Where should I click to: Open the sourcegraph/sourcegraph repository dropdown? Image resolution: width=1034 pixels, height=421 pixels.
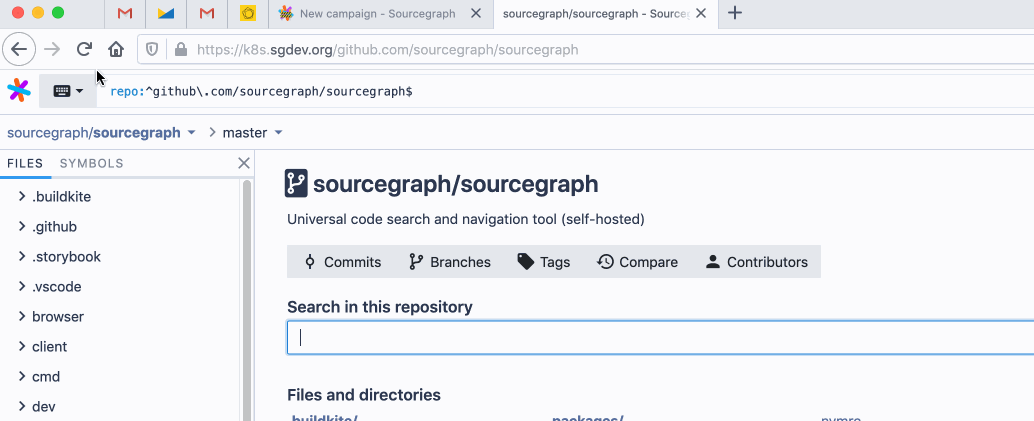click(x=191, y=133)
